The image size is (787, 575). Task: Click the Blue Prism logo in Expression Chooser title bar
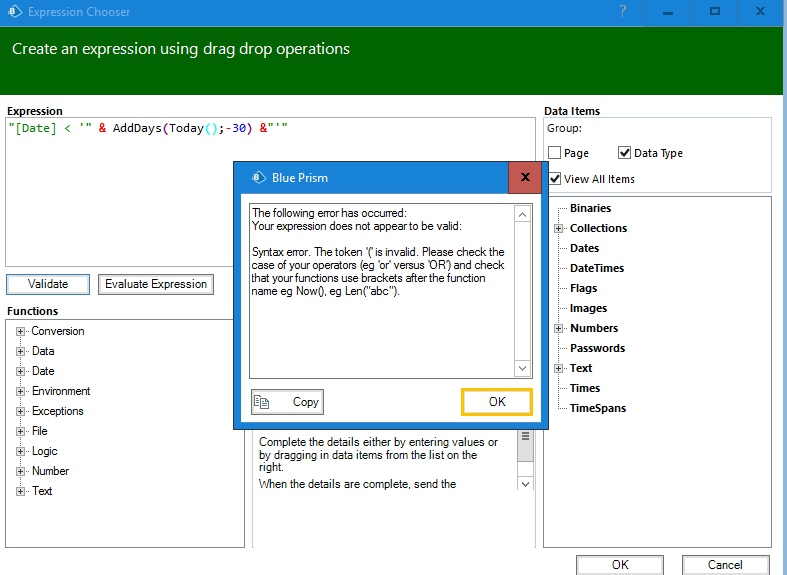[x=15, y=12]
